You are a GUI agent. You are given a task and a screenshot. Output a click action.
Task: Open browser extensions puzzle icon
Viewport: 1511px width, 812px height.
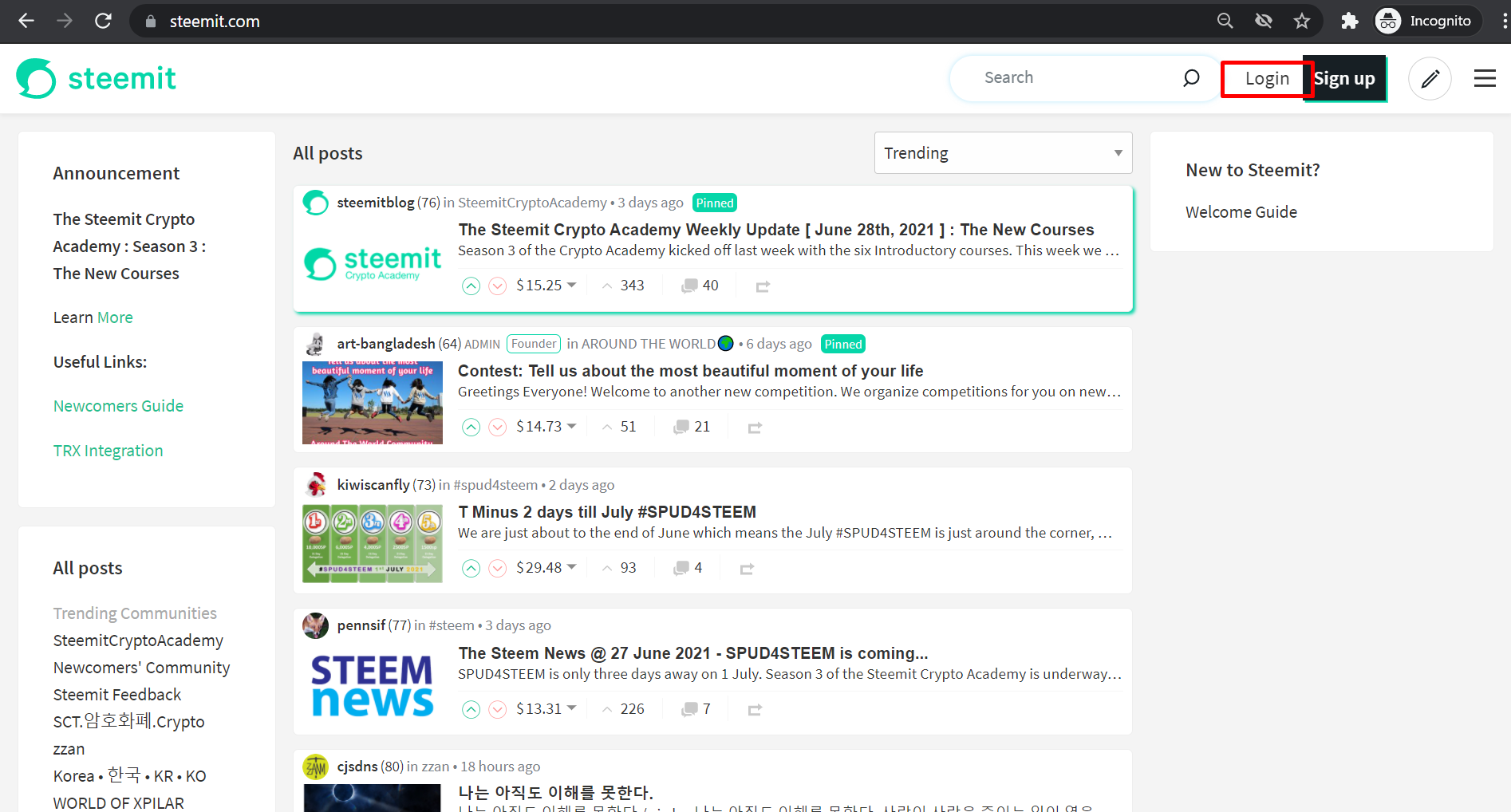(1349, 21)
